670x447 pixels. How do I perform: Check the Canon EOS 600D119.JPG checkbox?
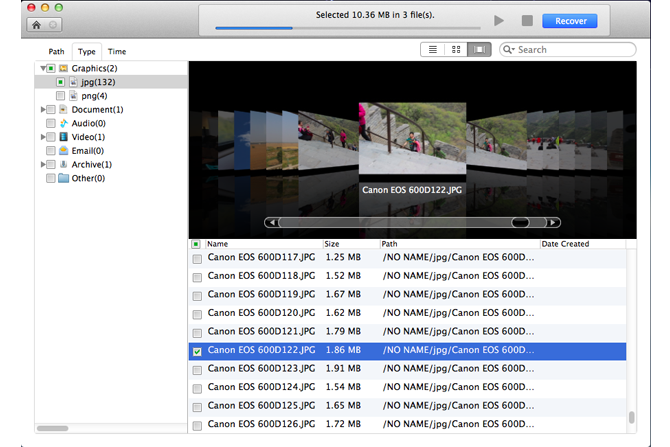coord(196,294)
